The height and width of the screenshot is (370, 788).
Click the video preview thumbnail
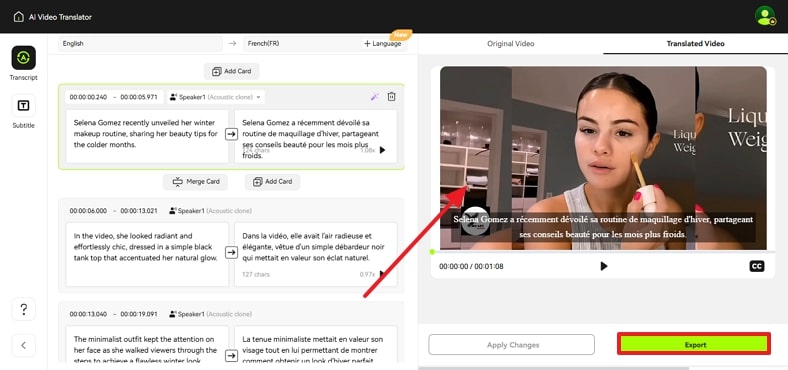point(604,158)
